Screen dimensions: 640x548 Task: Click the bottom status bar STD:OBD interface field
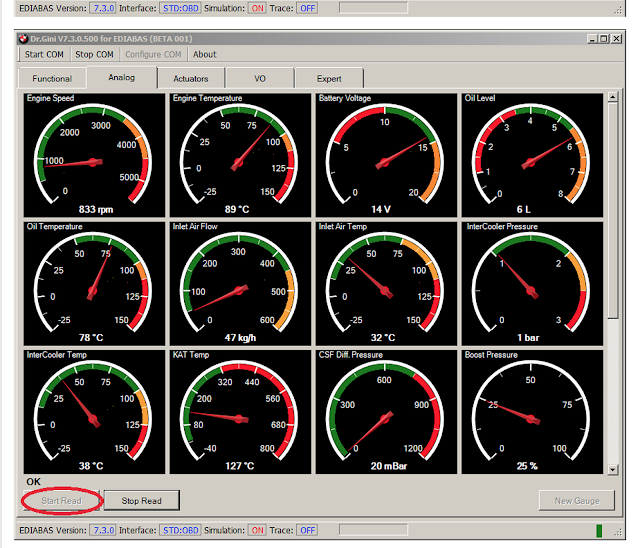tap(180, 530)
